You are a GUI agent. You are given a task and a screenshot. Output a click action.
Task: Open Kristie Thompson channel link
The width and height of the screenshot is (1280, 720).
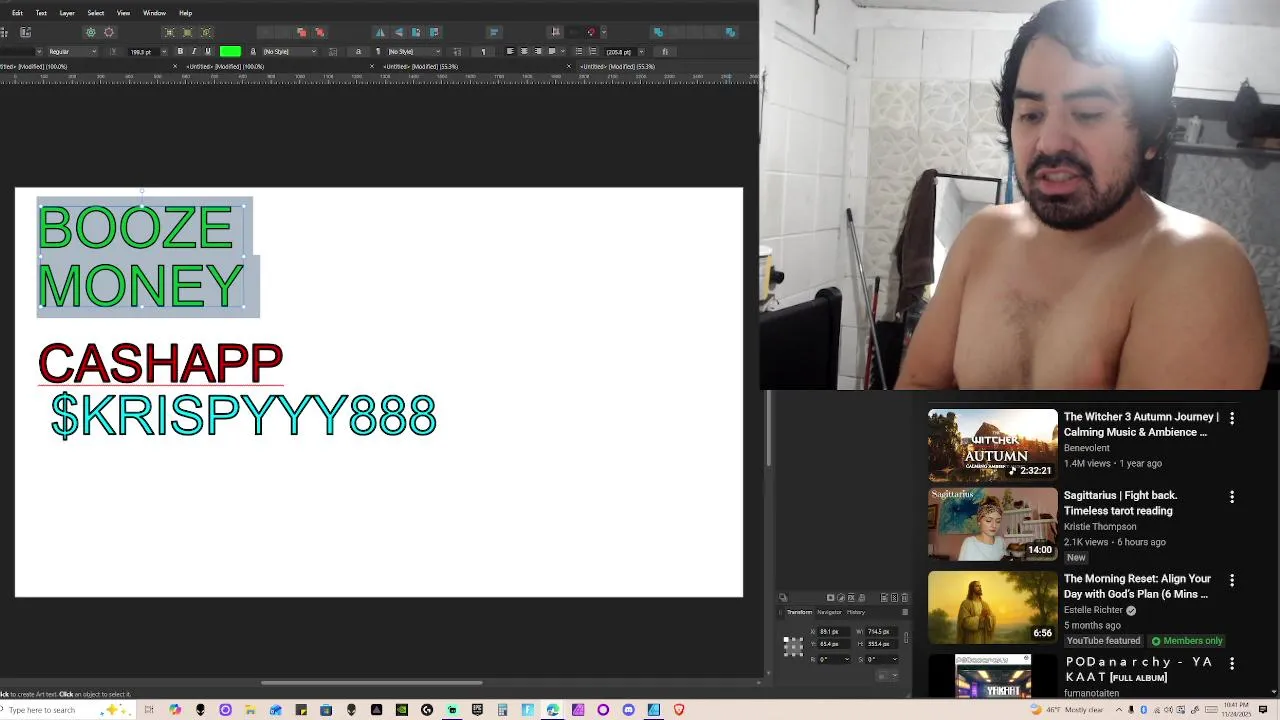(1100, 527)
